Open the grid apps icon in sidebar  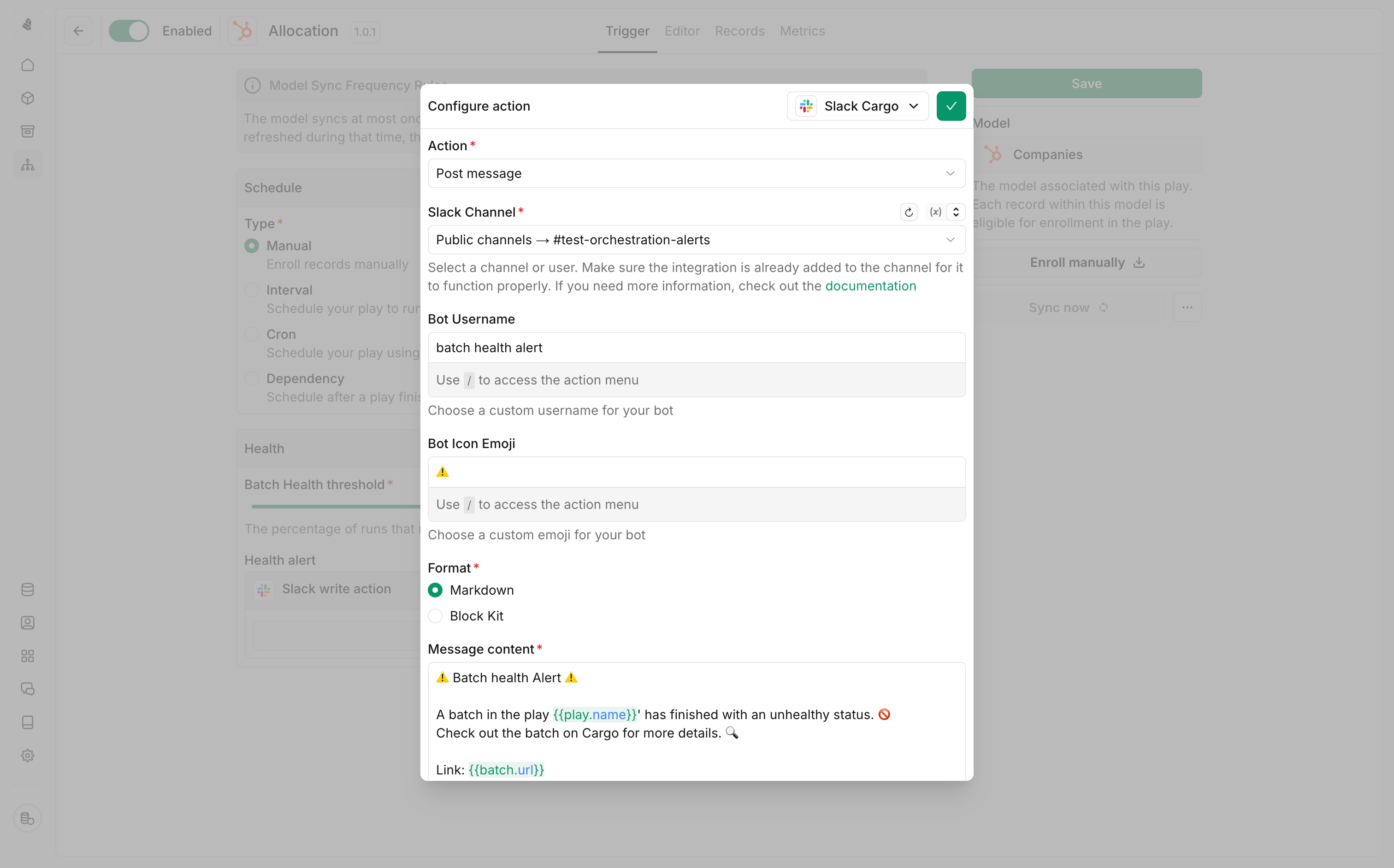tap(28, 656)
